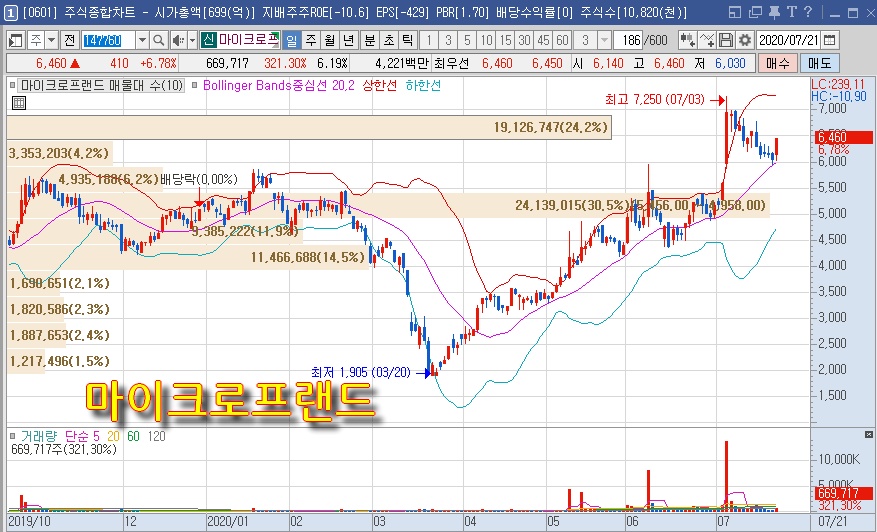Image resolution: width=877 pixels, height=532 pixels.
Task: Close the volume pane with its X icon
Action: click(869, 435)
